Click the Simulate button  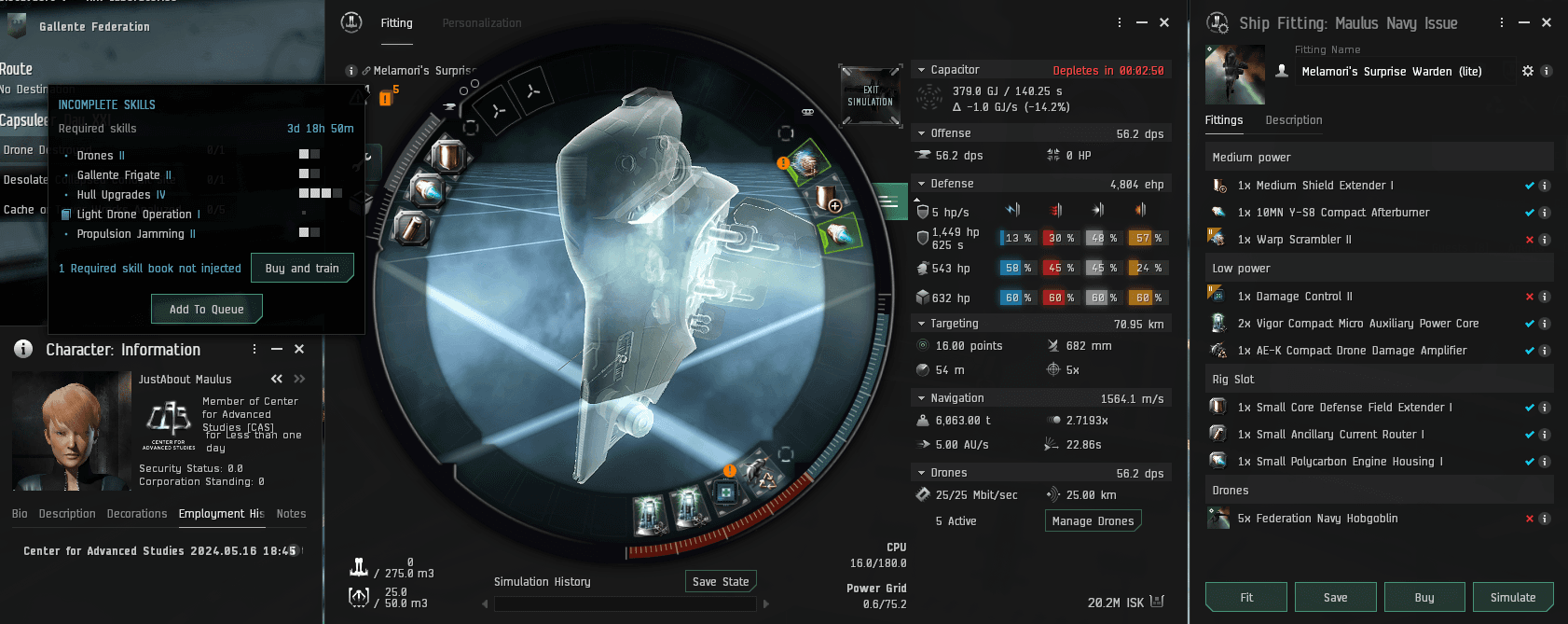(1513, 598)
